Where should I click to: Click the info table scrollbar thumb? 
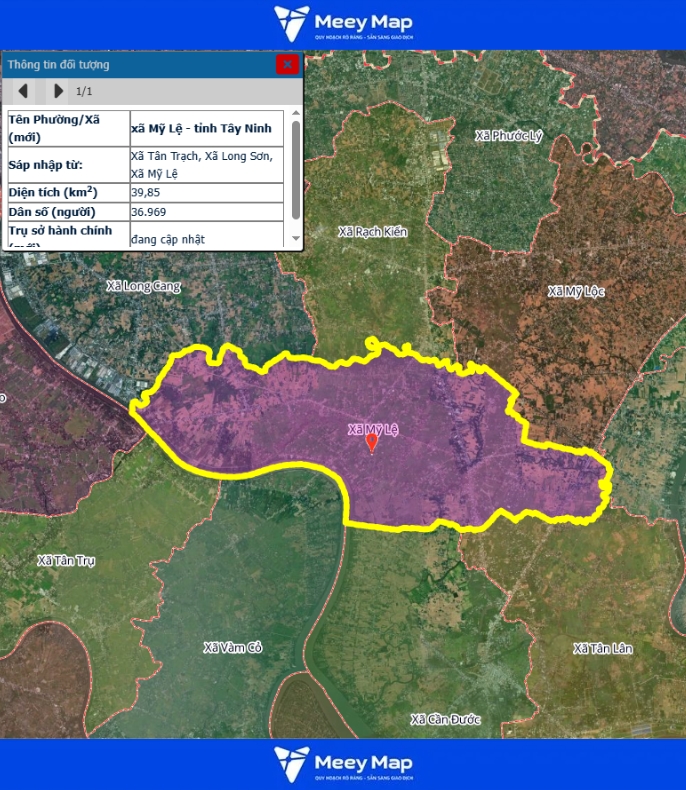click(295, 170)
